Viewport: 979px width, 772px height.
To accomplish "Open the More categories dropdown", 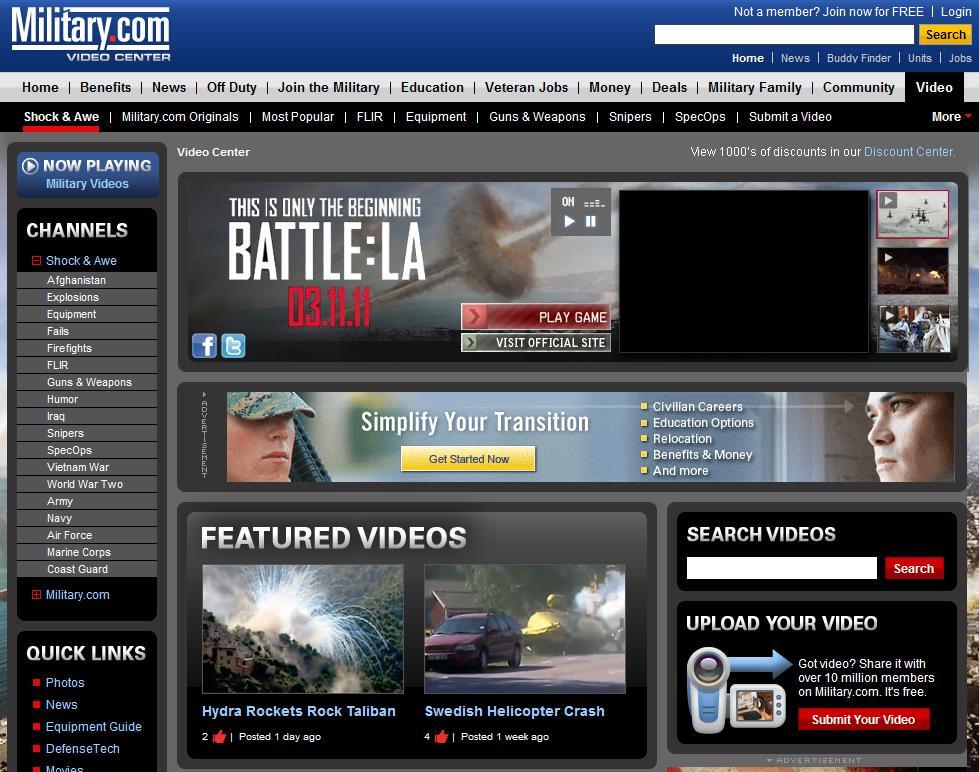I will click(x=952, y=117).
